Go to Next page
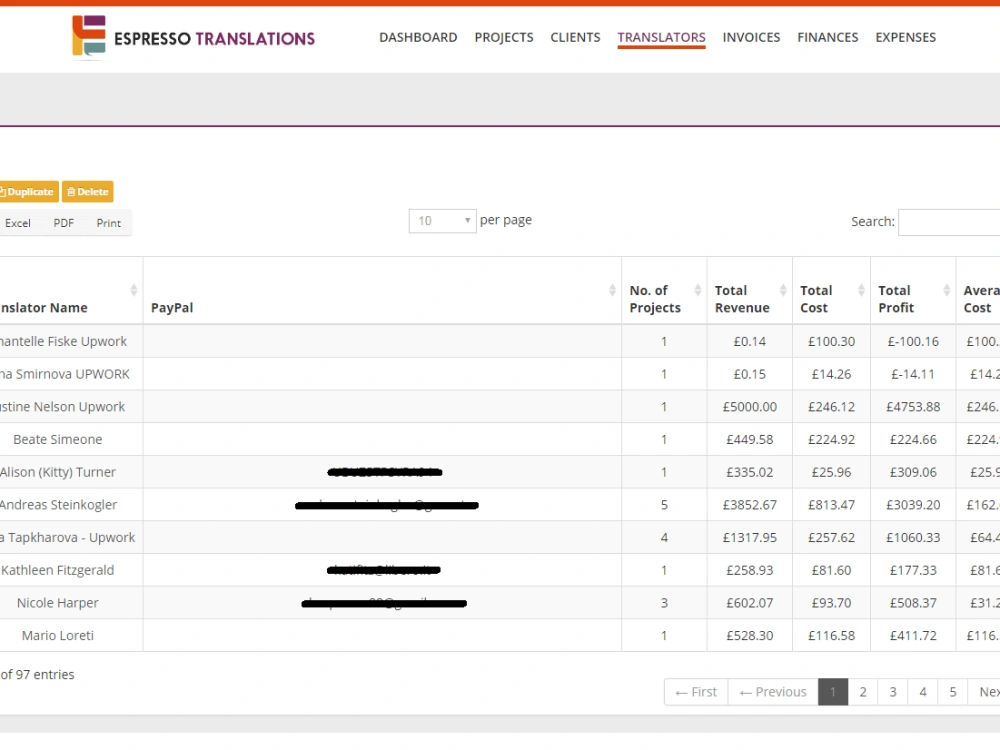Image resolution: width=1000 pixels, height=750 pixels. click(x=985, y=692)
